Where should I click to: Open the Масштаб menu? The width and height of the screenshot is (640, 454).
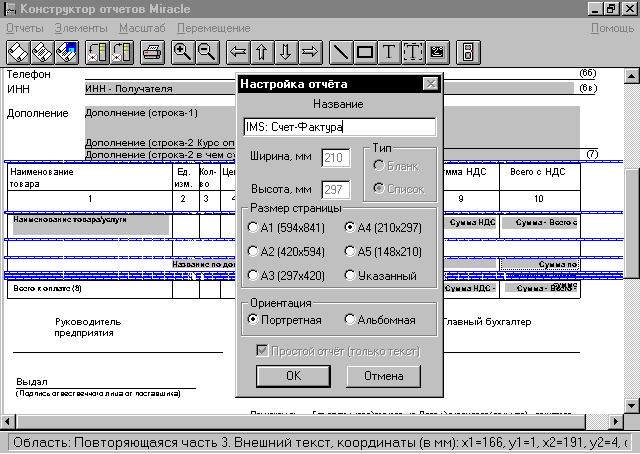[x=141, y=28]
